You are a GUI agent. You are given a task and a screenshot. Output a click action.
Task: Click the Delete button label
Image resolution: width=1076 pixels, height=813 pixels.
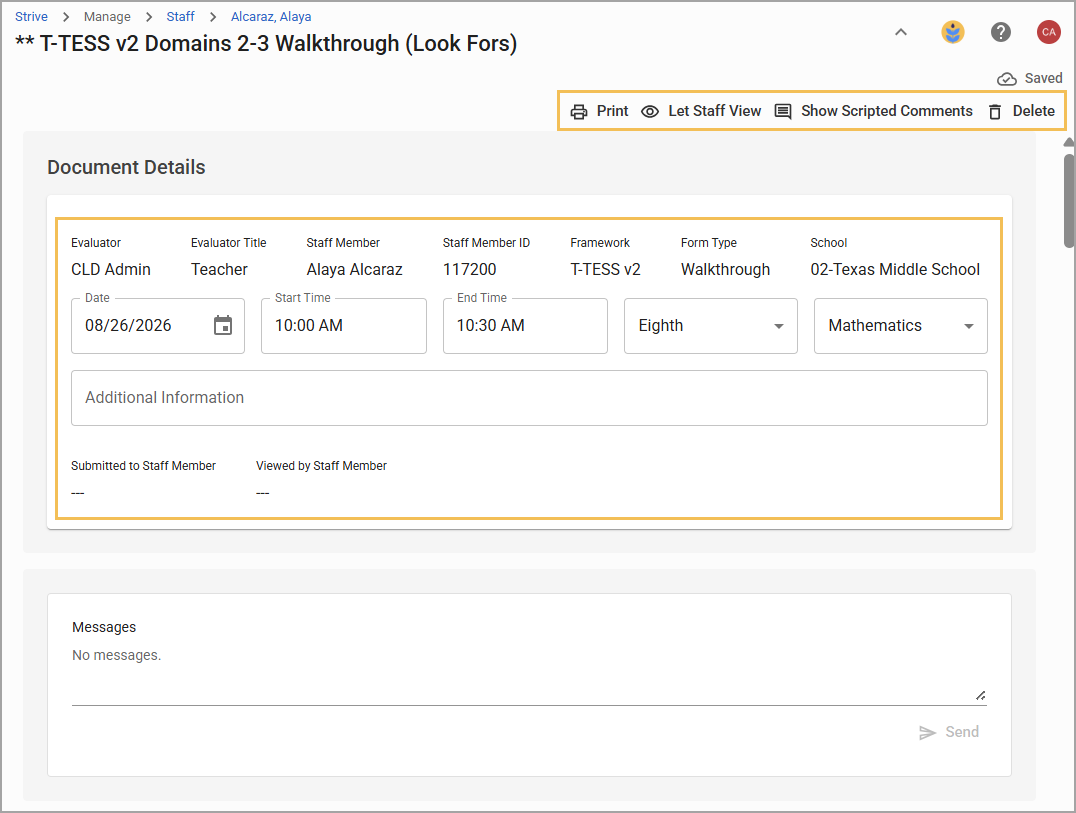coord(1033,111)
